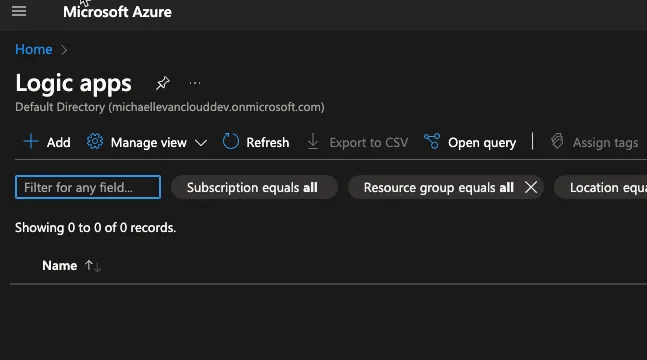Click the Open query label

[x=482, y=143]
